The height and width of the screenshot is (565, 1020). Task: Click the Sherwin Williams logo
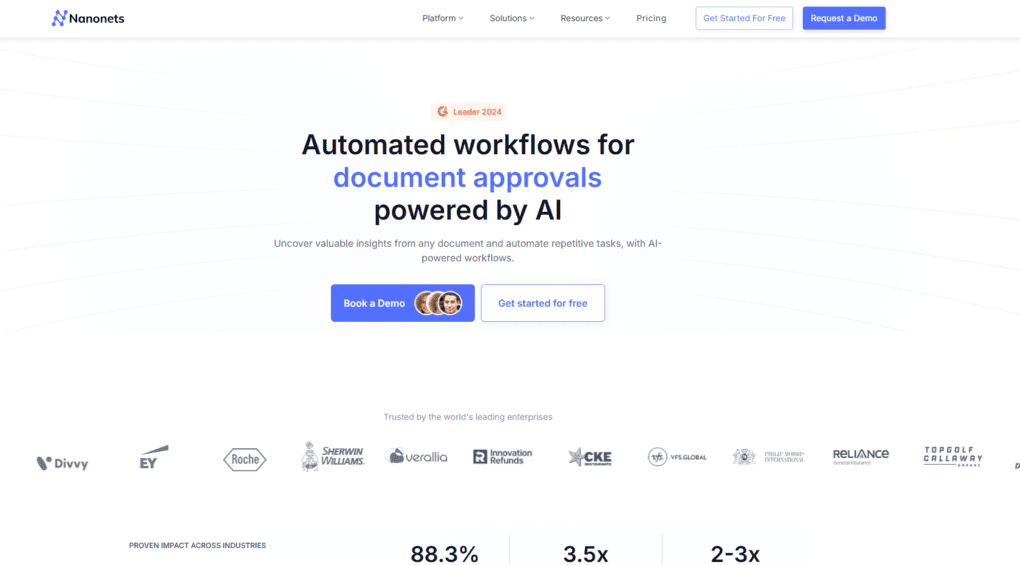(332, 456)
